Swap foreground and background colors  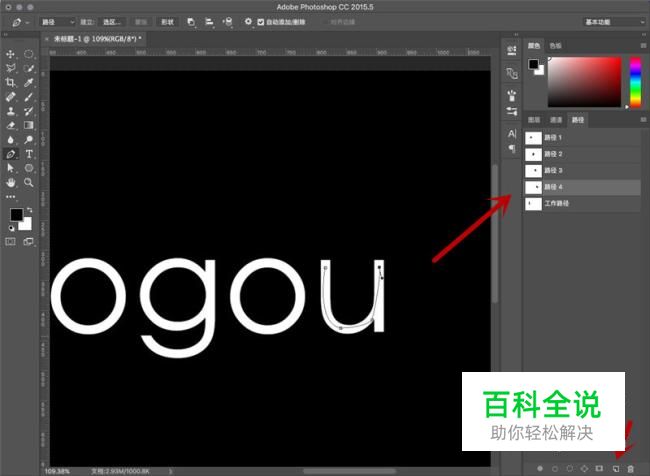coord(29,211)
